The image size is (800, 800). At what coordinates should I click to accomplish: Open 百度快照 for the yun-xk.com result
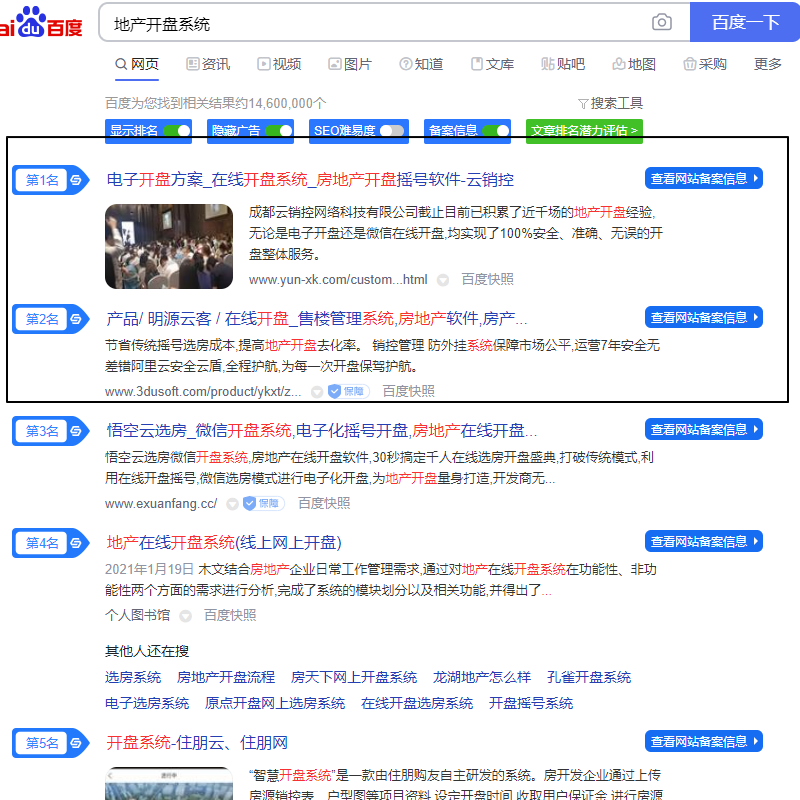click(487, 280)
